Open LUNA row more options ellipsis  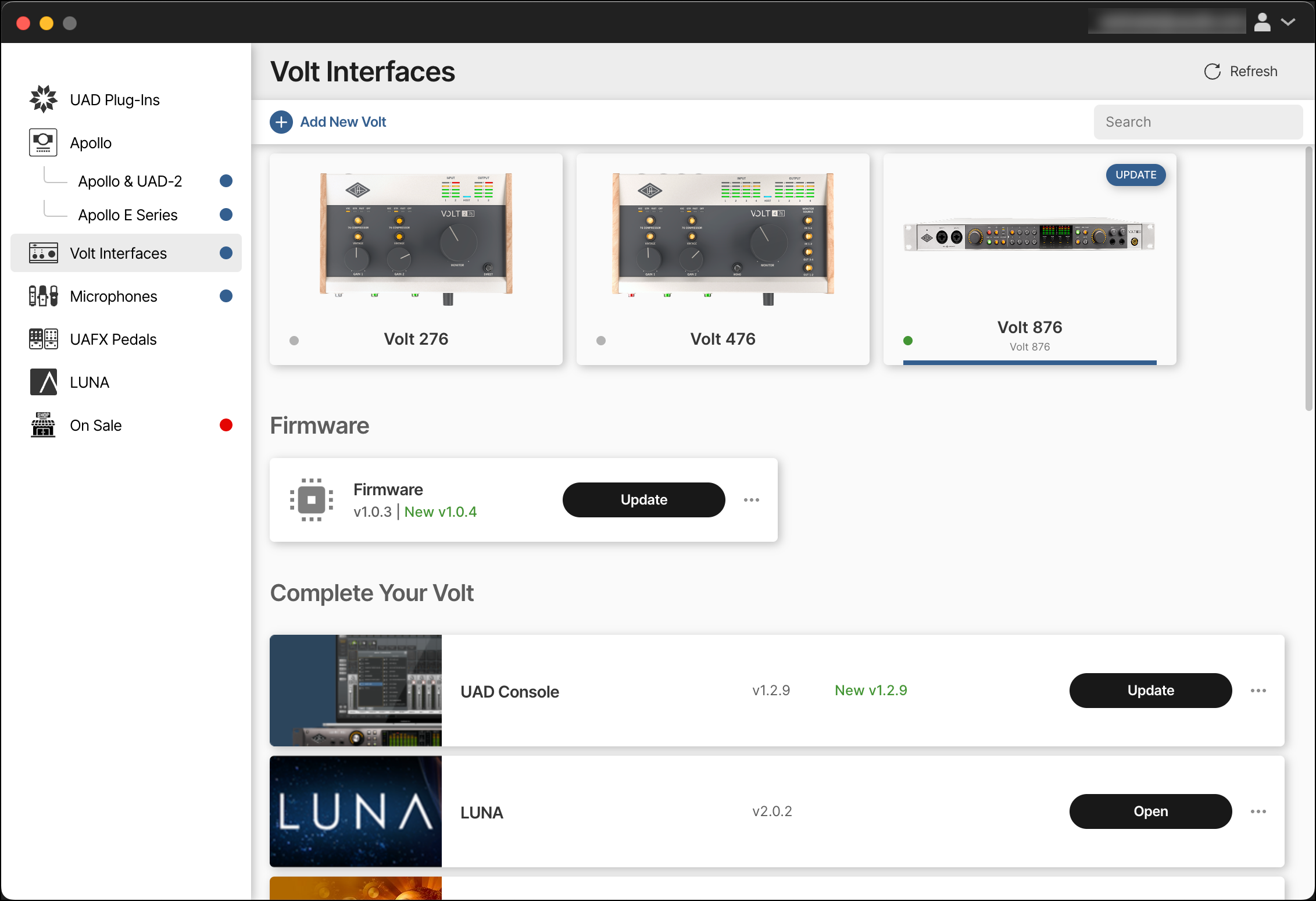coord(1258,811)
